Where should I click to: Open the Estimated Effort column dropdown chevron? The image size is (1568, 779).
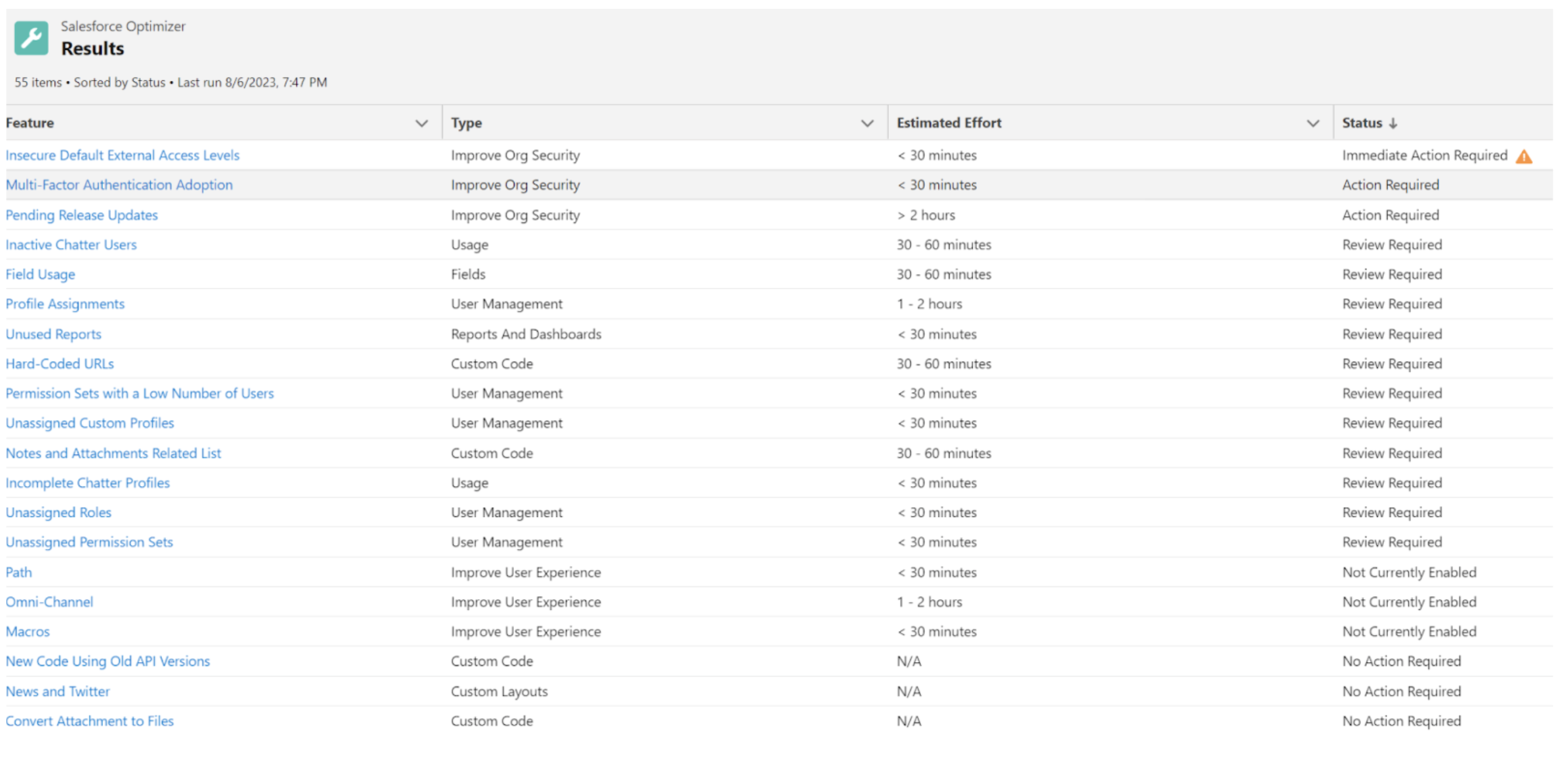[1313, 123]
